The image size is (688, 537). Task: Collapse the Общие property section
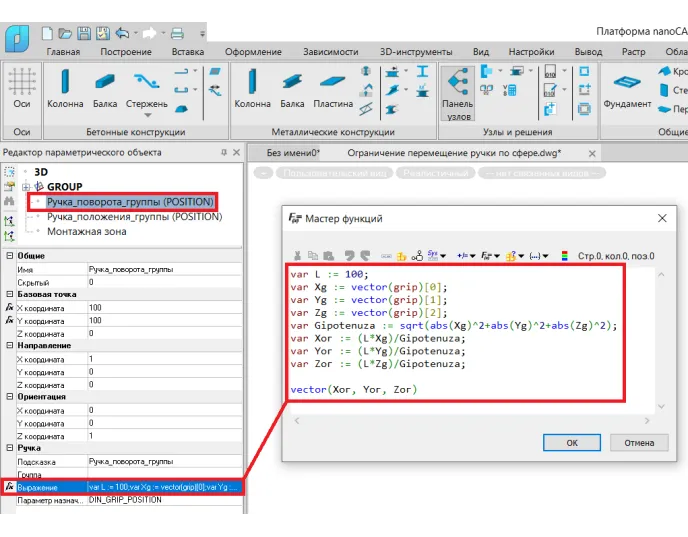click(x=10, y=255)
